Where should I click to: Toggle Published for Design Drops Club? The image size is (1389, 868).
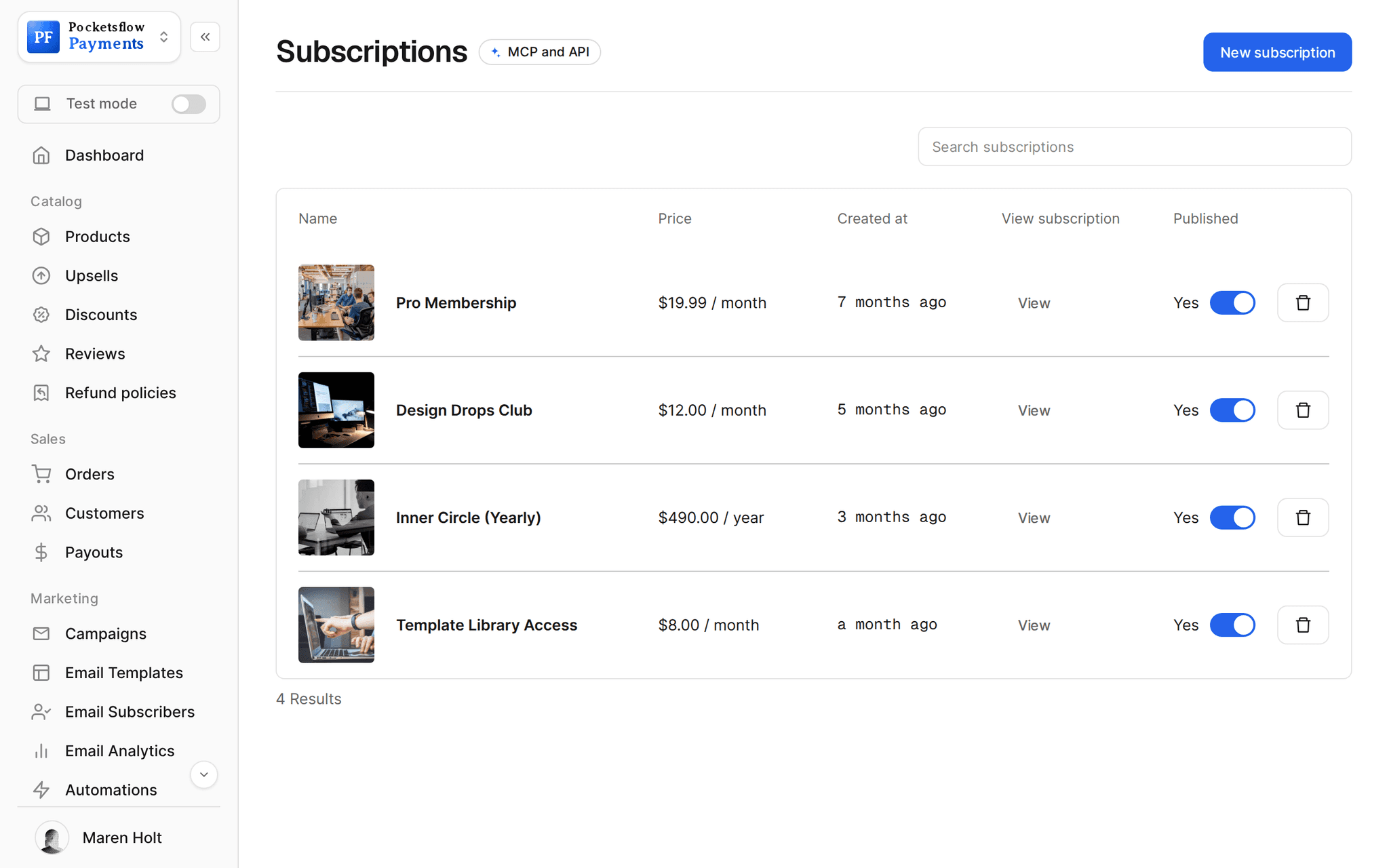click(1232, 410)
